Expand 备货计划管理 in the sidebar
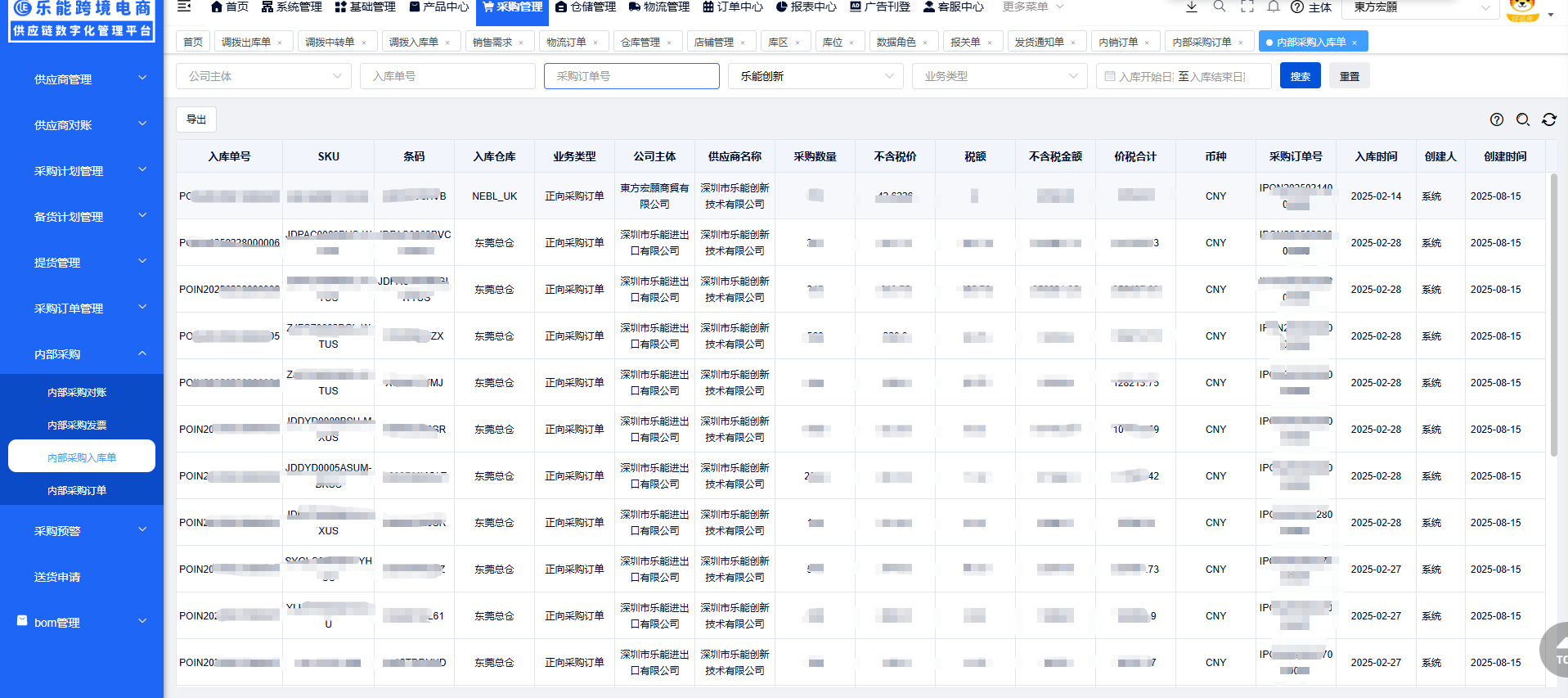Viewport: 1568px width, 698px height. pyautogui.click(x=82, y=217)
